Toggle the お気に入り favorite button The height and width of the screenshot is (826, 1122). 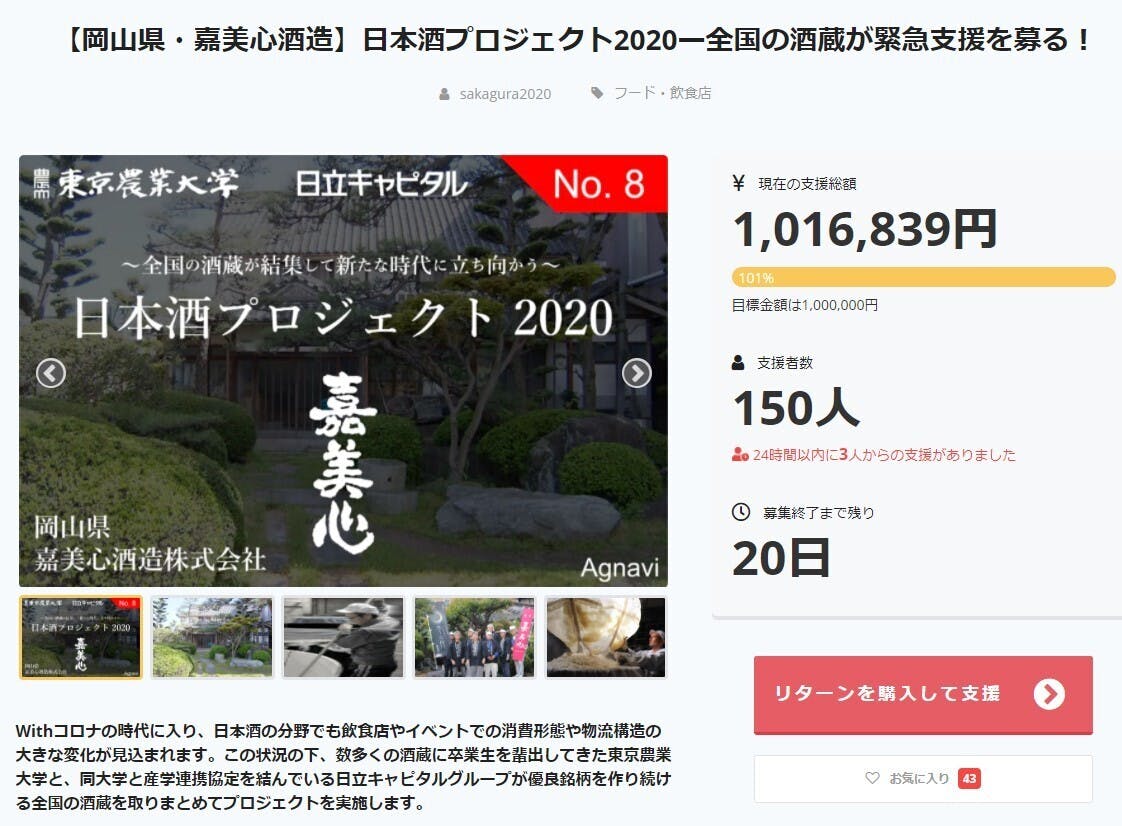(922, 778)
